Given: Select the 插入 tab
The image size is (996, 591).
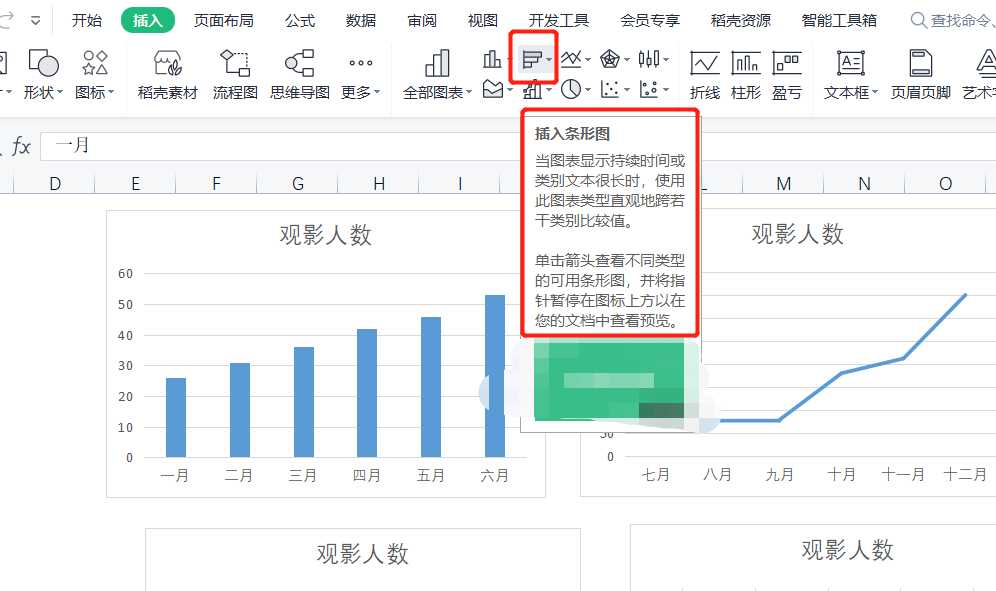Looking at the screenshot, I should [147, 20].
